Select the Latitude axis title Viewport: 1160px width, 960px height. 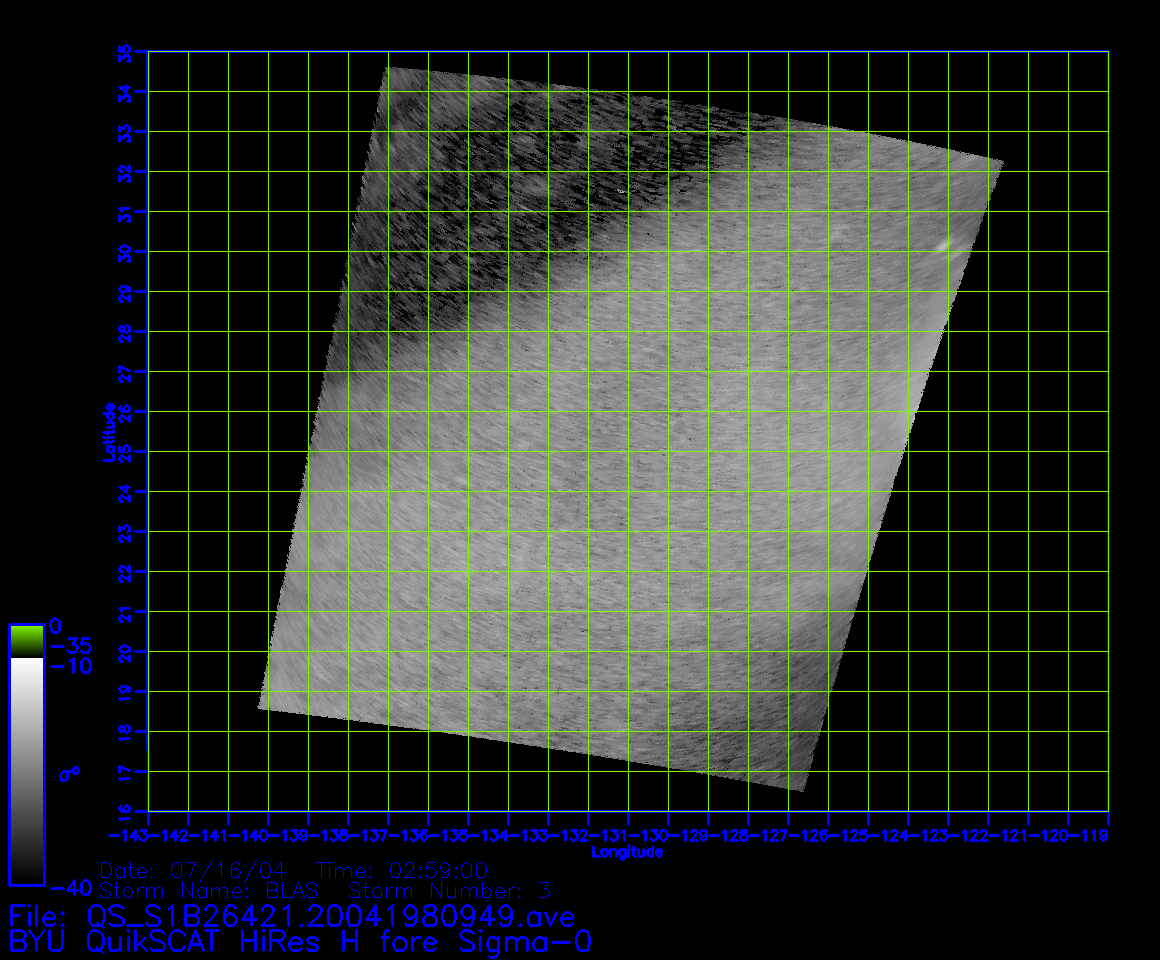[x=107, y=432]
